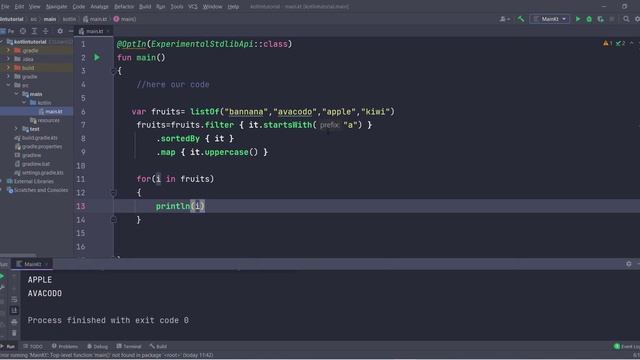The height and width of the screenshot is (360, 640).
Task: Open TODO tool window tab
Action: 33,347
